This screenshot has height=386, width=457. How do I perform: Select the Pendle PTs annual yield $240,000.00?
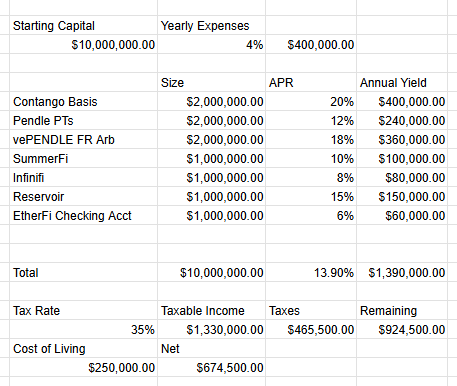coord(402,120)
